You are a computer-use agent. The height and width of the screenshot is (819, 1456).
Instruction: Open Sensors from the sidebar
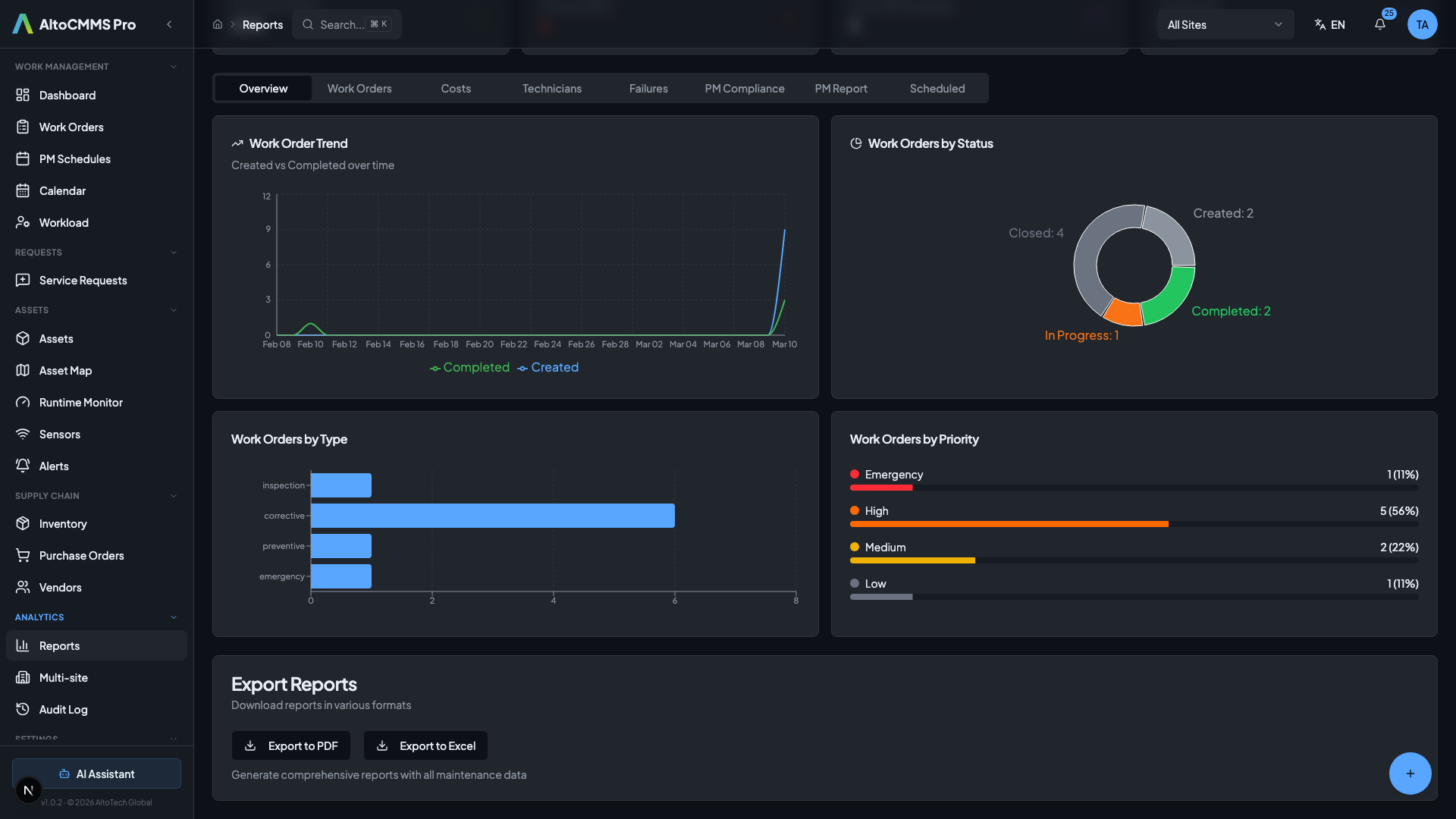pos(59,435)
